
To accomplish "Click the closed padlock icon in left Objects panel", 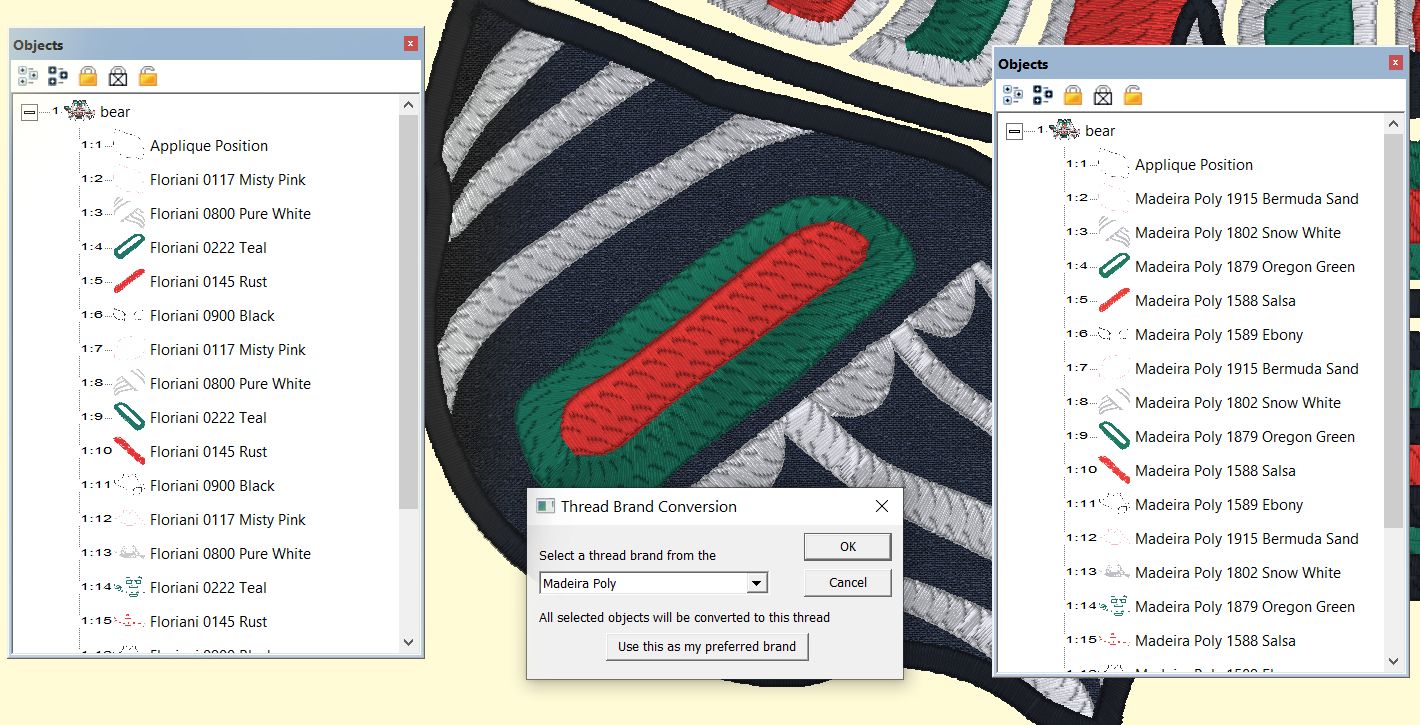I will coord(88,76).
